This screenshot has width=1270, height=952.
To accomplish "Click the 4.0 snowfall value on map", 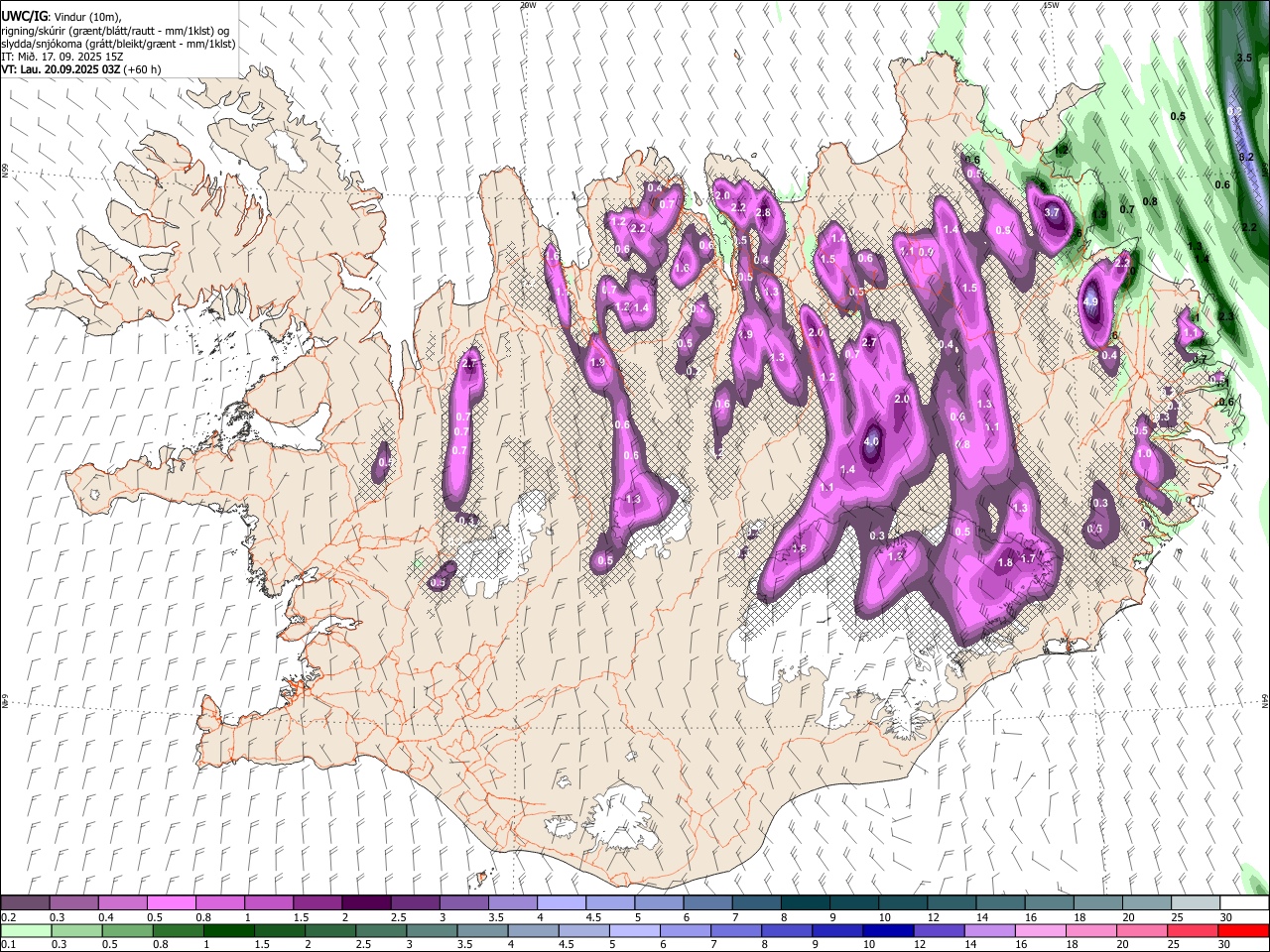I will pyautogui.click(x=872, y=441).
